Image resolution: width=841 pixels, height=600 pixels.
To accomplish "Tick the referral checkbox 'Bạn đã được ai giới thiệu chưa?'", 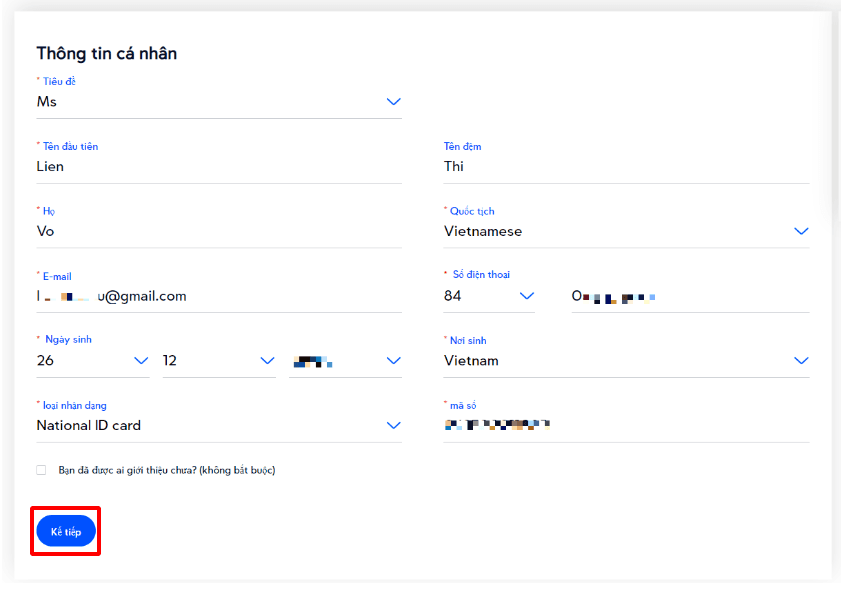I will tap(41, 470).
